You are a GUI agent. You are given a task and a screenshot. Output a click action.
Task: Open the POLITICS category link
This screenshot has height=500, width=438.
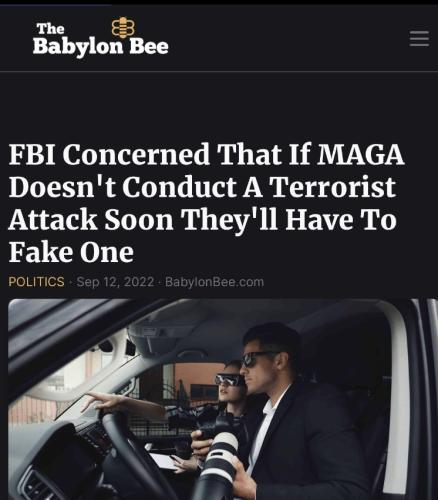[x=36, y=282]
